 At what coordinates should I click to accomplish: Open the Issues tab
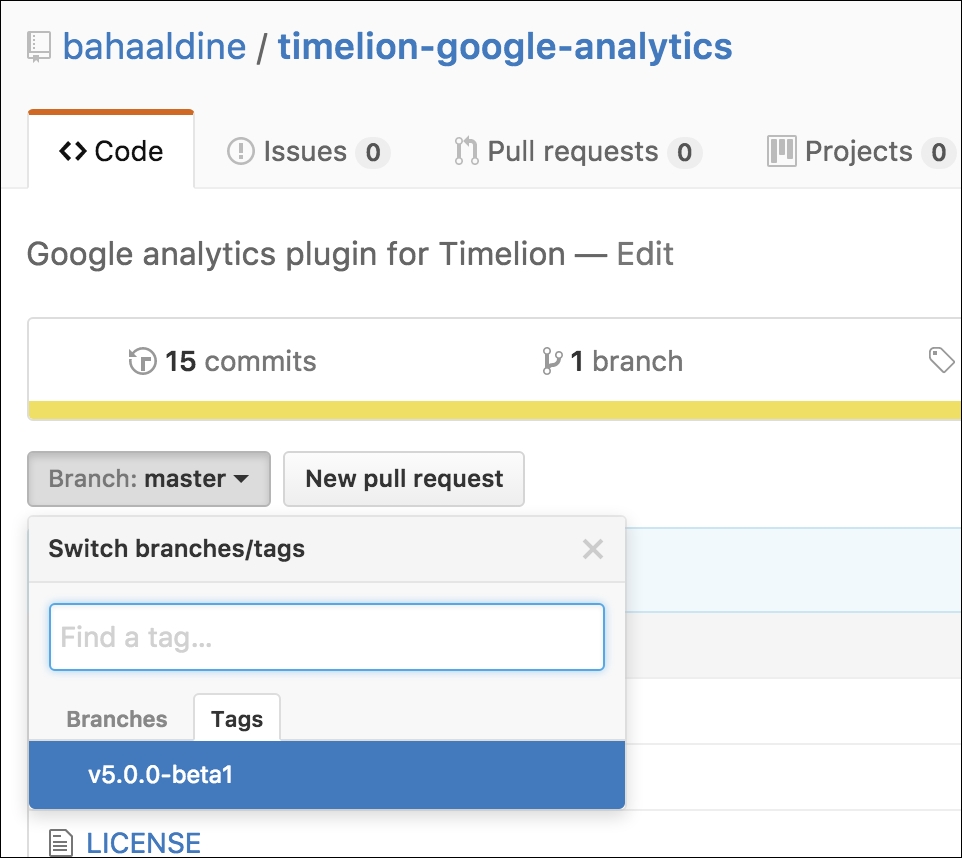(308, 152)
